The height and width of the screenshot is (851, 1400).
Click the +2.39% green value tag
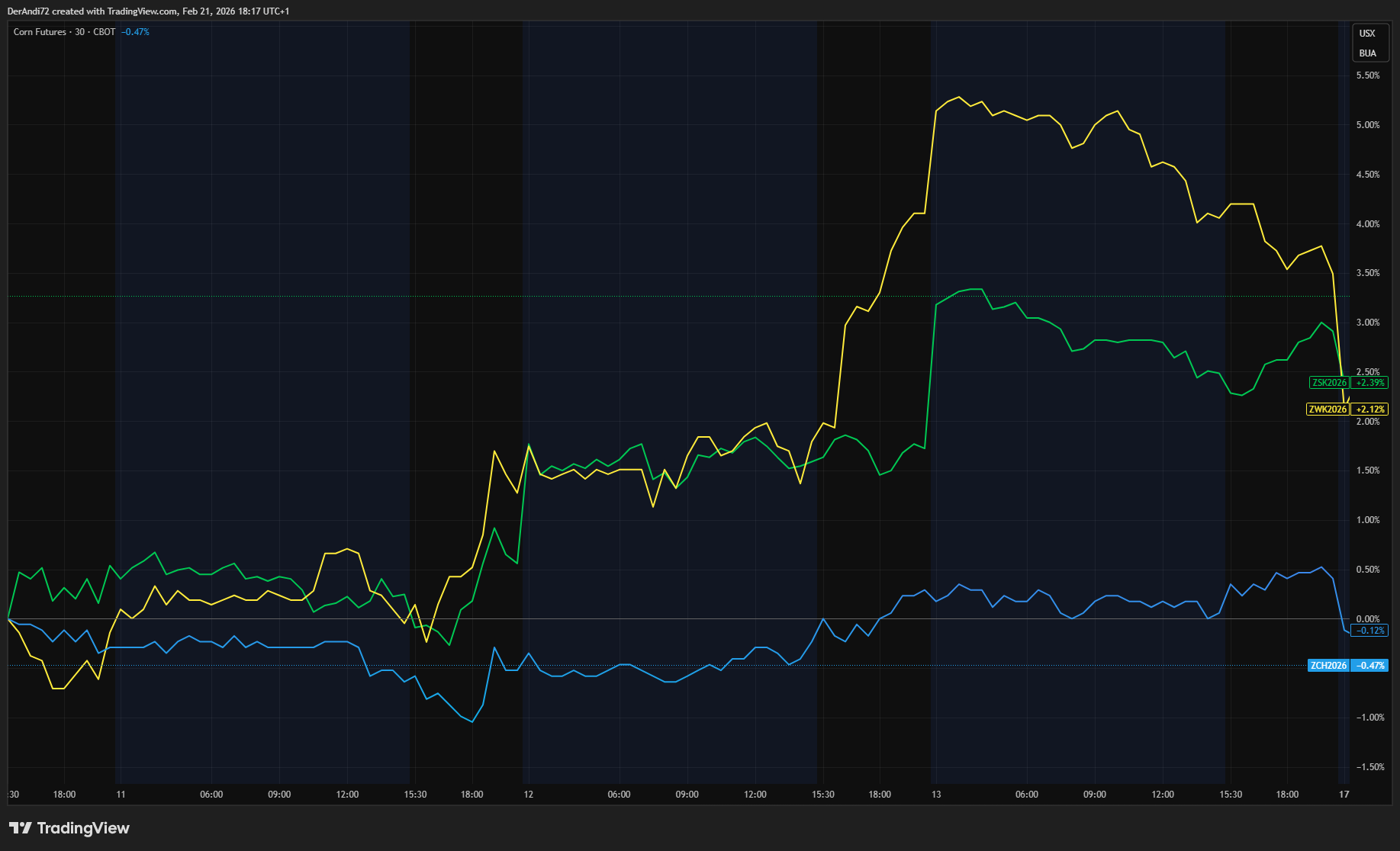click(1369, 383)
